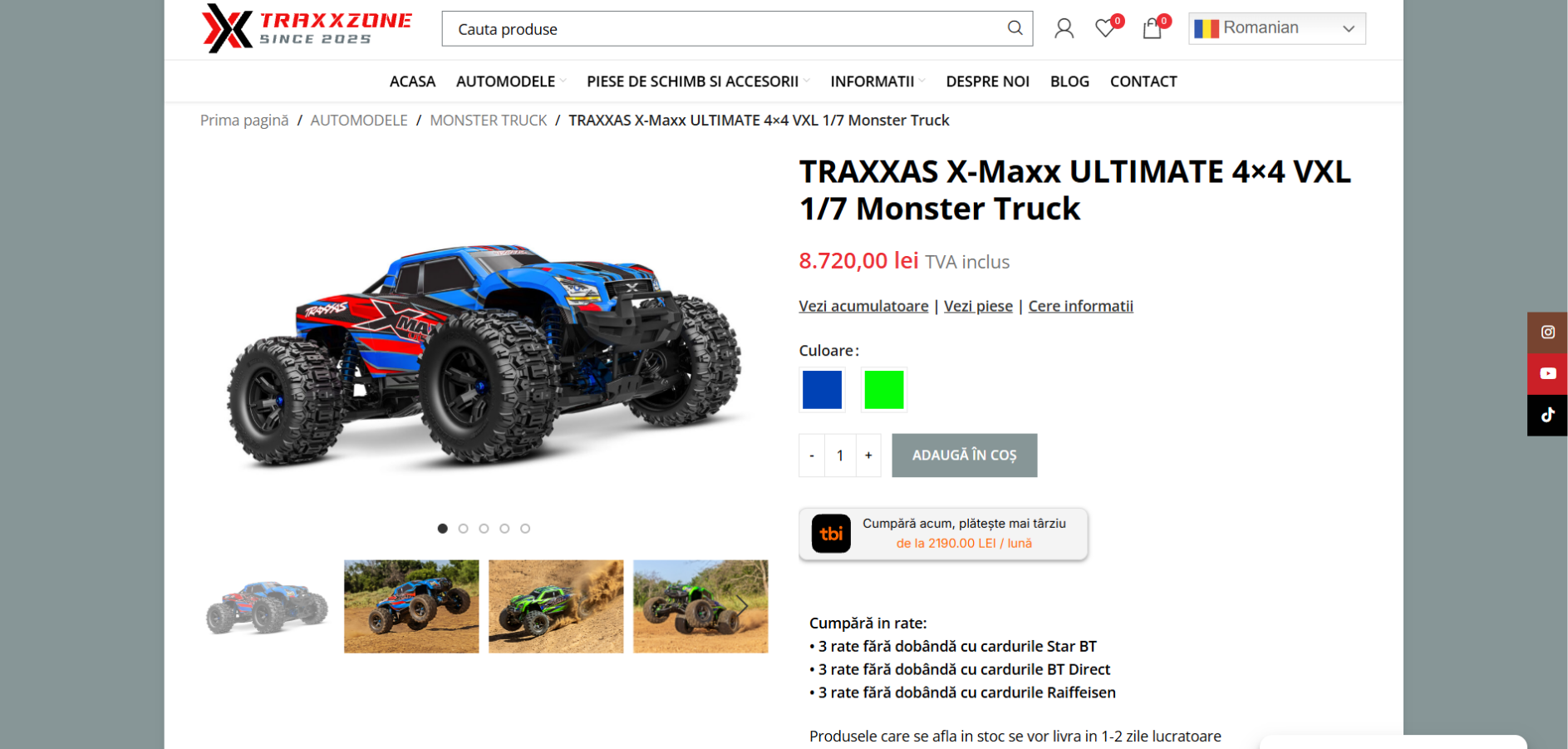This screenshot has height=749, width=1568.
Task: Open the YouTube sidebar icon
Action: click(1547, 374)
